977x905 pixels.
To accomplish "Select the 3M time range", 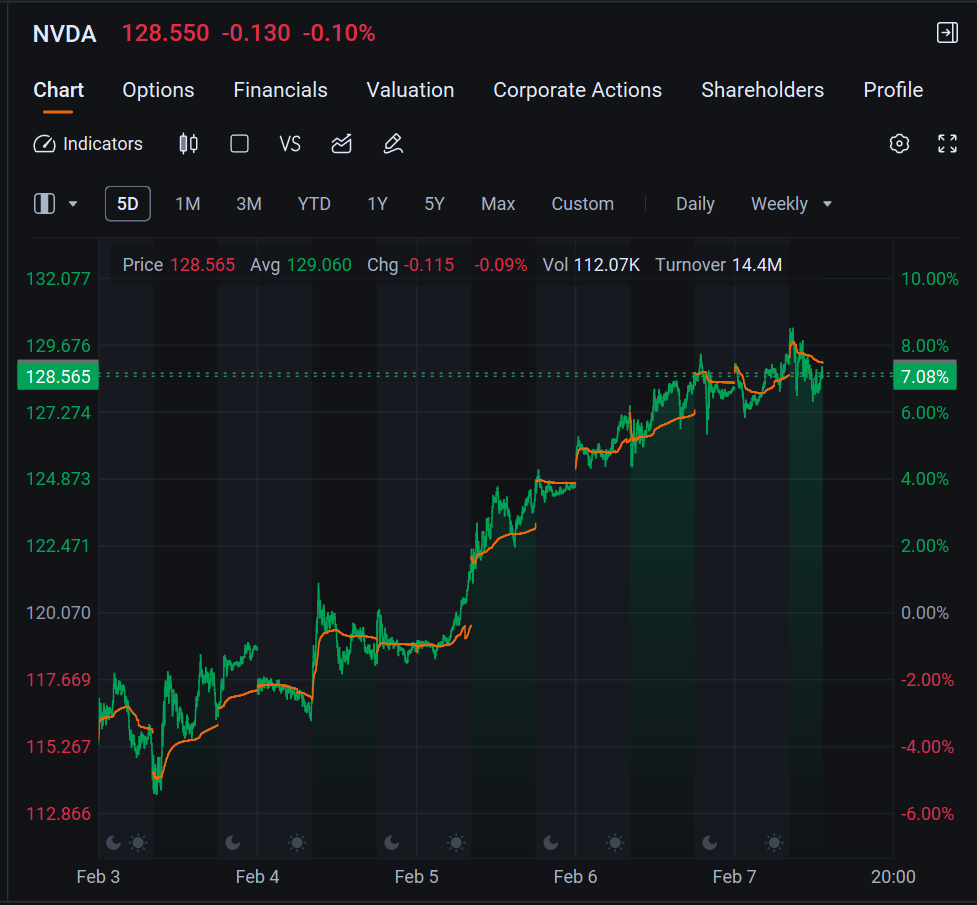I will 249,204.
